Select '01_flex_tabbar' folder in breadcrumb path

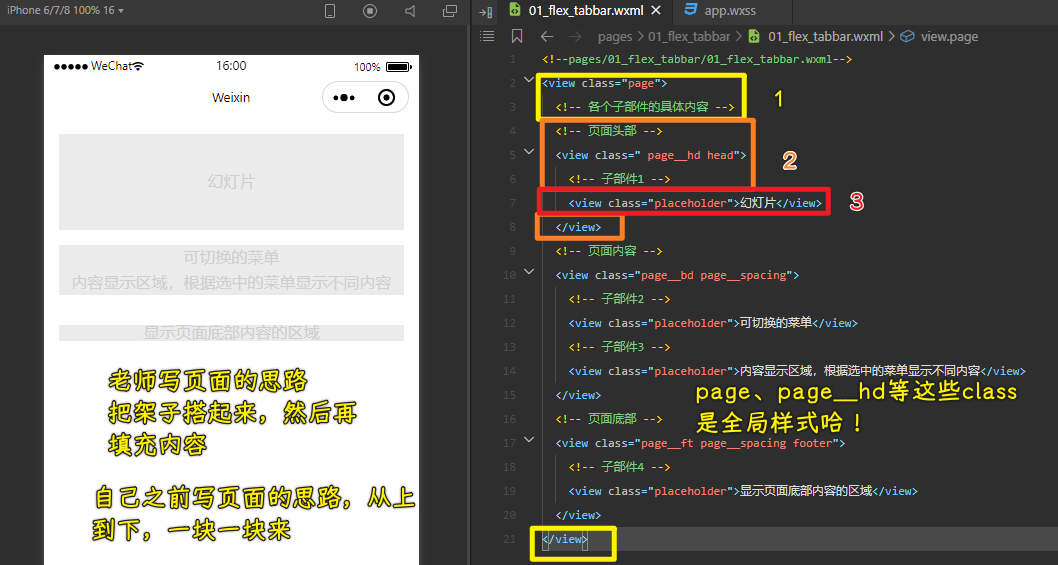pyautogui.click(x=689, y=36)
